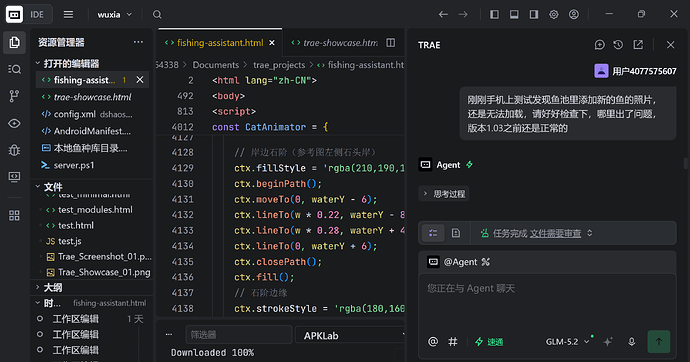
Task: Start voice input with microphone icon
Action: pyautogui.click(x=631, y=342)
